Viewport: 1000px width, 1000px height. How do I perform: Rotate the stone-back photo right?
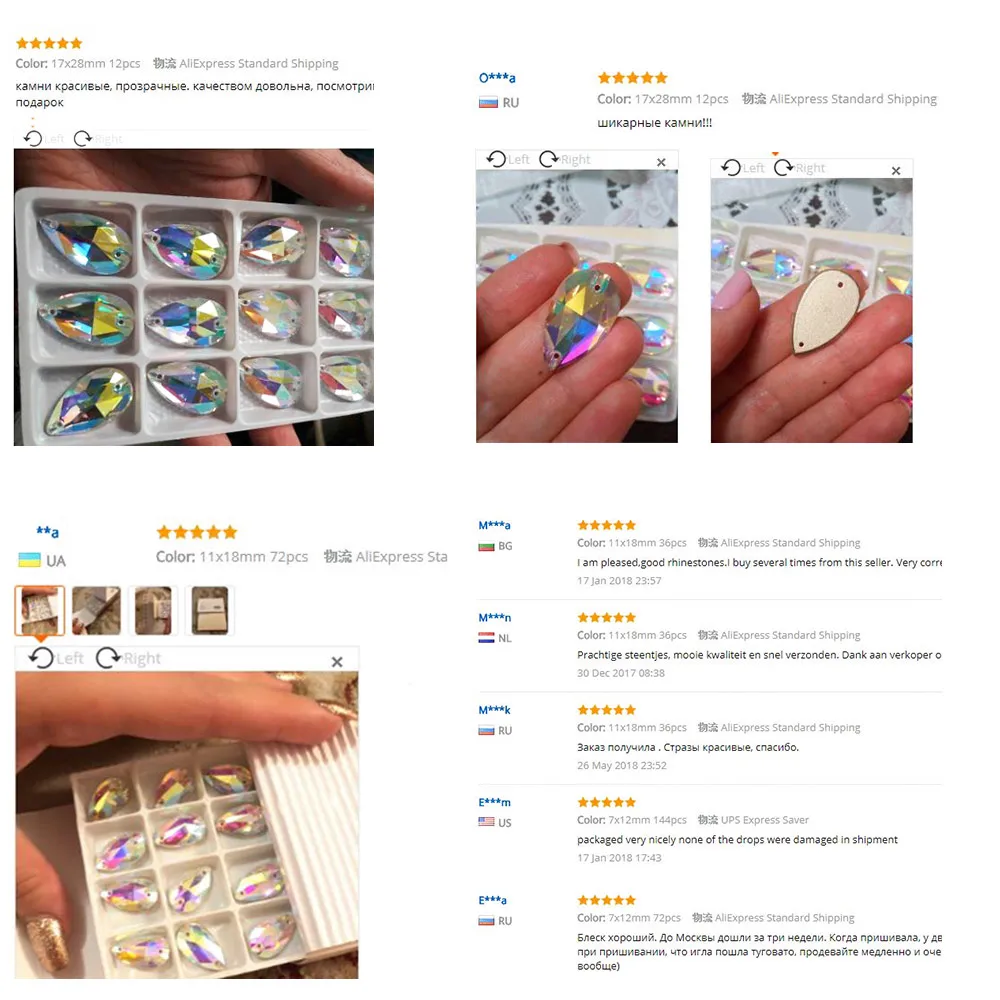pyautogui.click(x=799, y=168)
